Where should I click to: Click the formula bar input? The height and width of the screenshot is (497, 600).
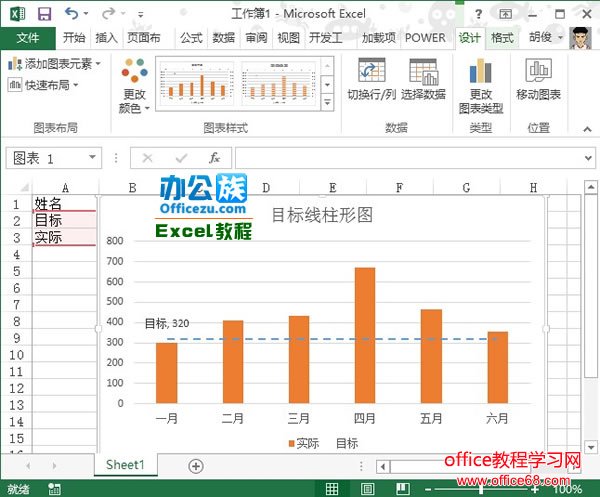tap(408, 158)
